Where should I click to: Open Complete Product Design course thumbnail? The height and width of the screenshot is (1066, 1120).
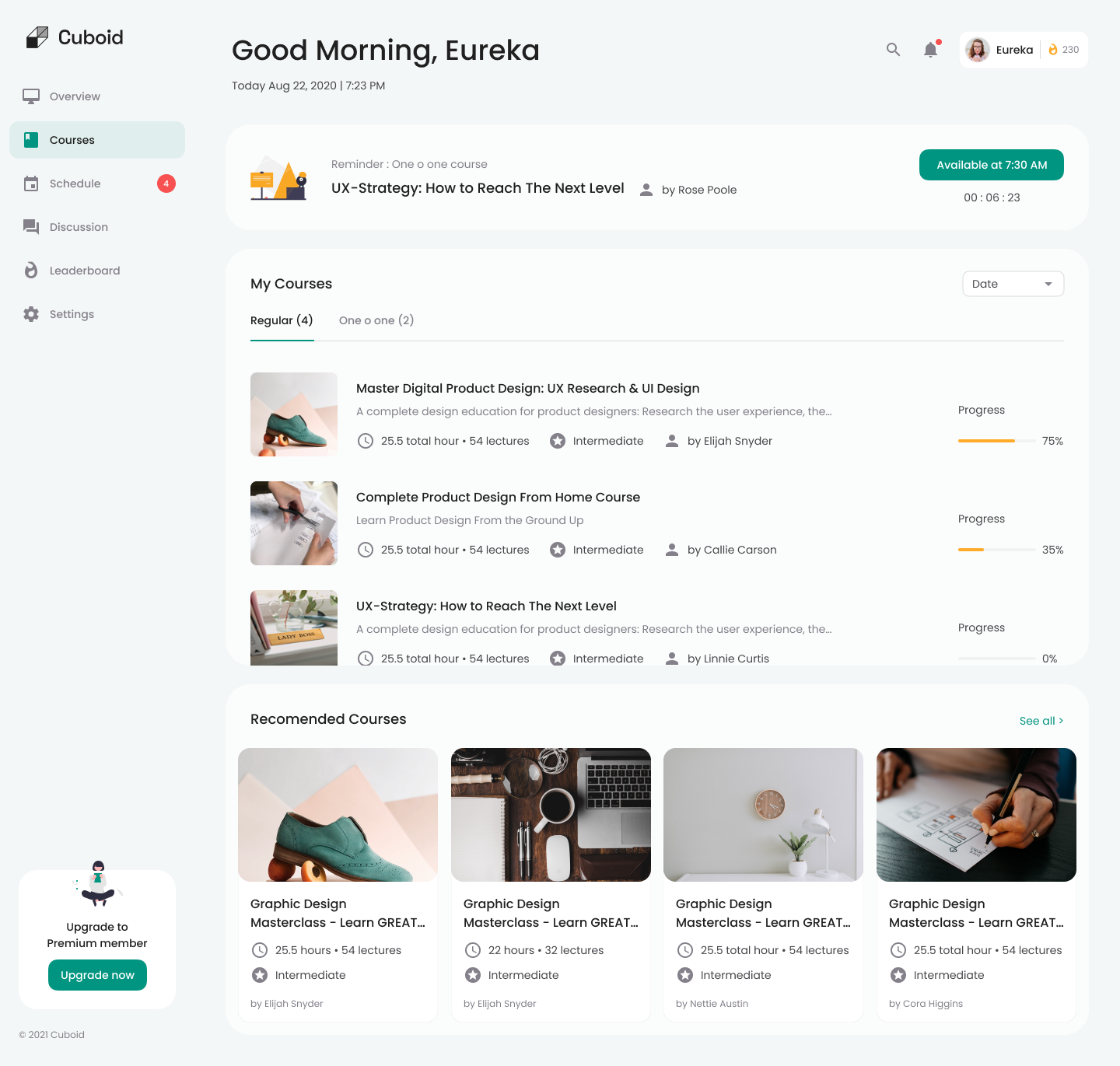[x=294, y=523]
